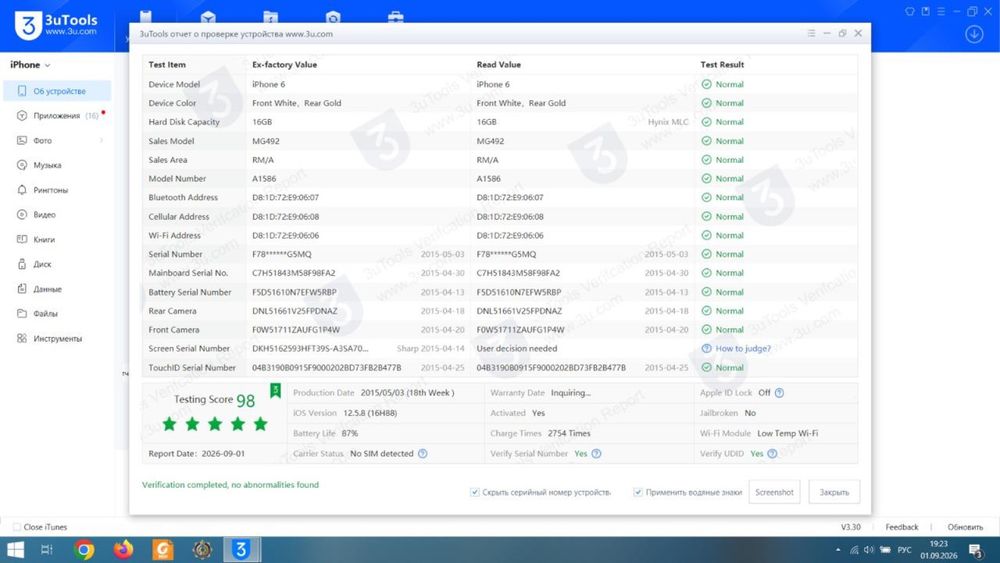Launch Firefox from the taskbar

tap(123, 550)
